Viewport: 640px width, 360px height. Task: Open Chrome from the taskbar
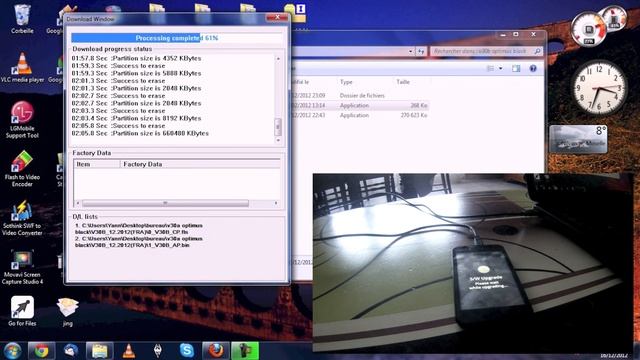[x=41, y=351]
